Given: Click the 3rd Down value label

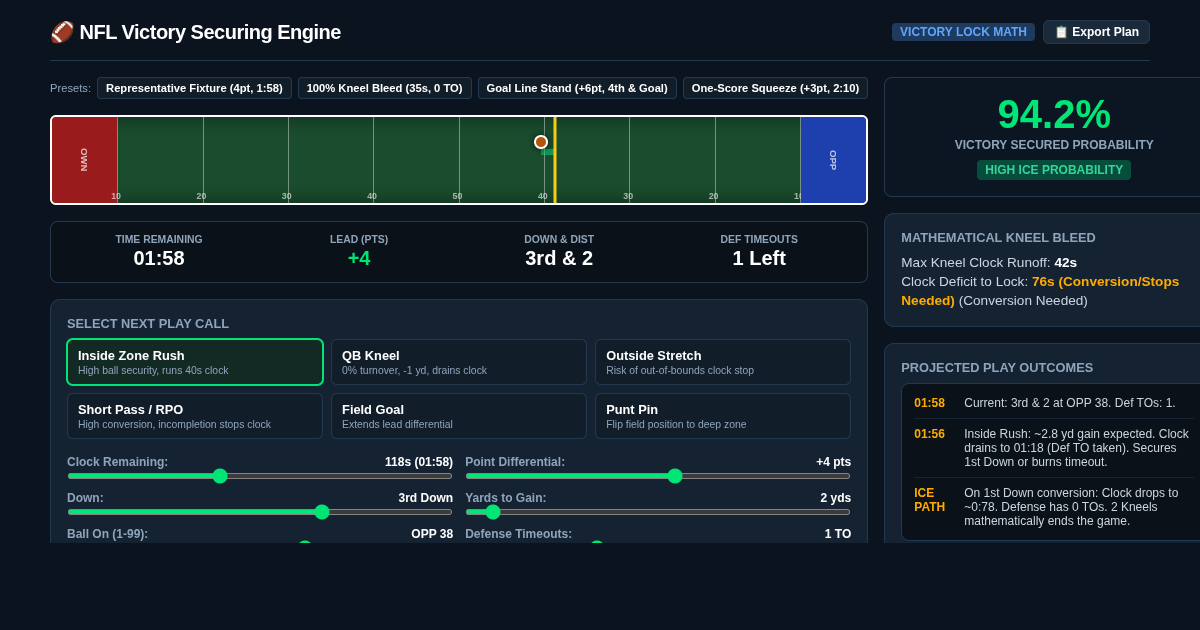Looking at the screenshot, I should 426,498.
